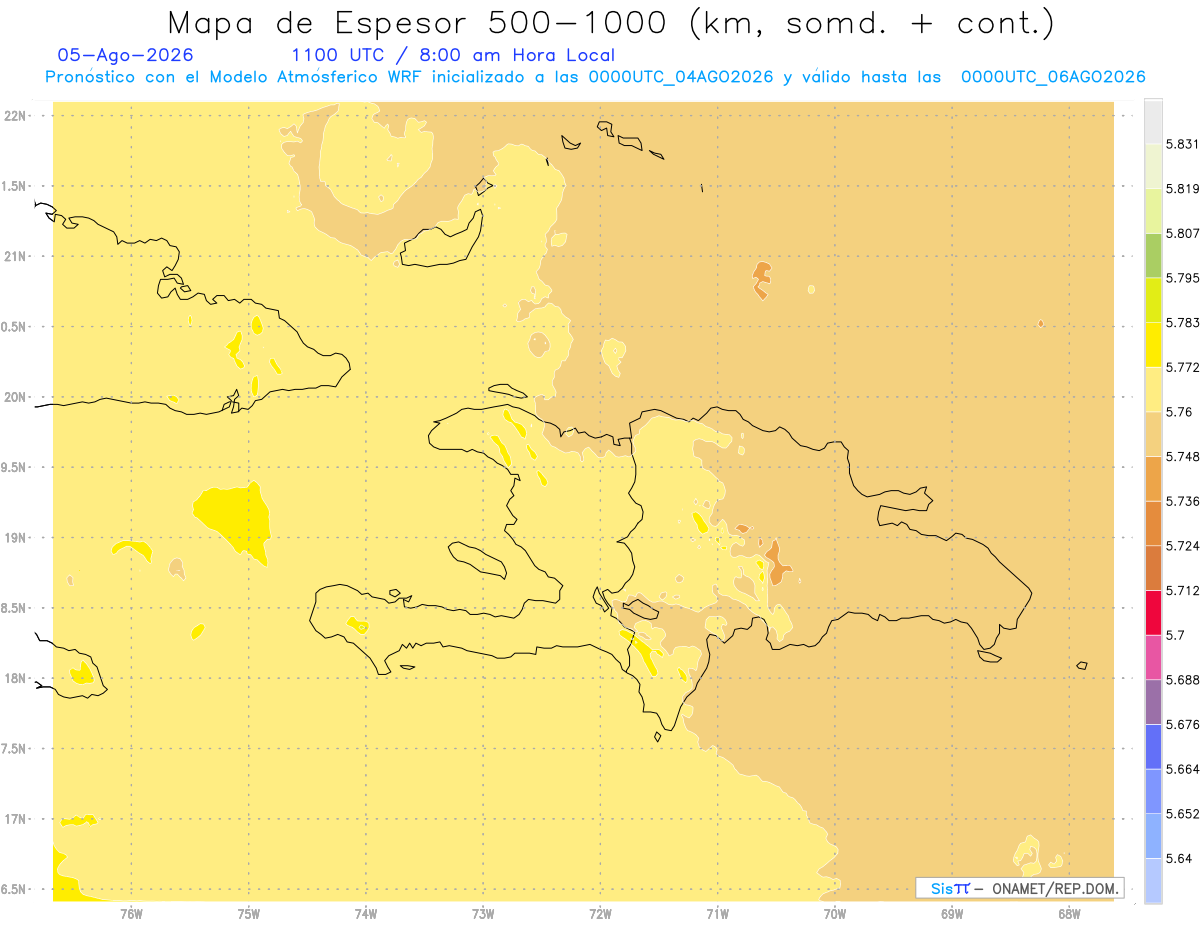Click the 70W longitude label
Viewport: 1200px width, 927px height.
835,913
